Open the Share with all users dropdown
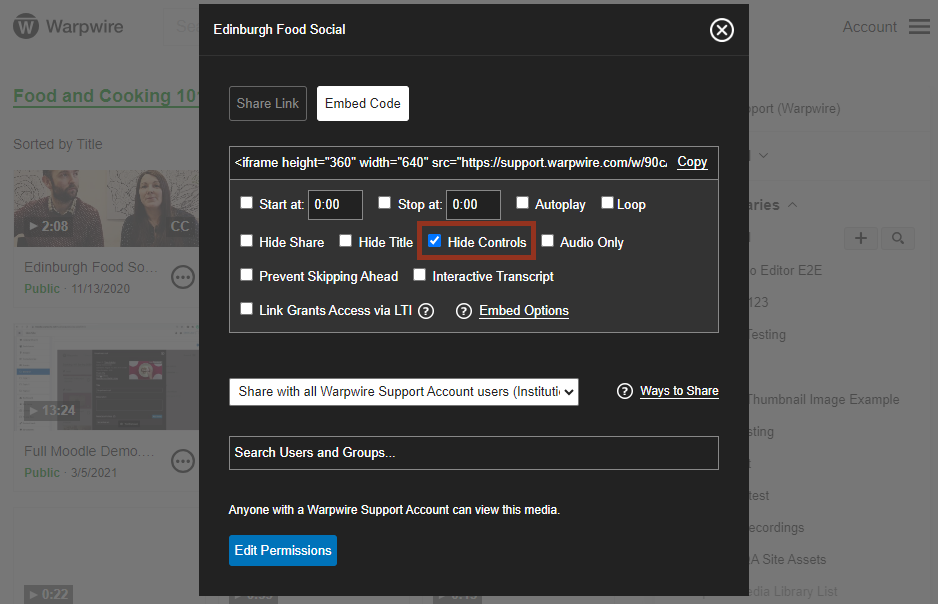 (404, 392)
